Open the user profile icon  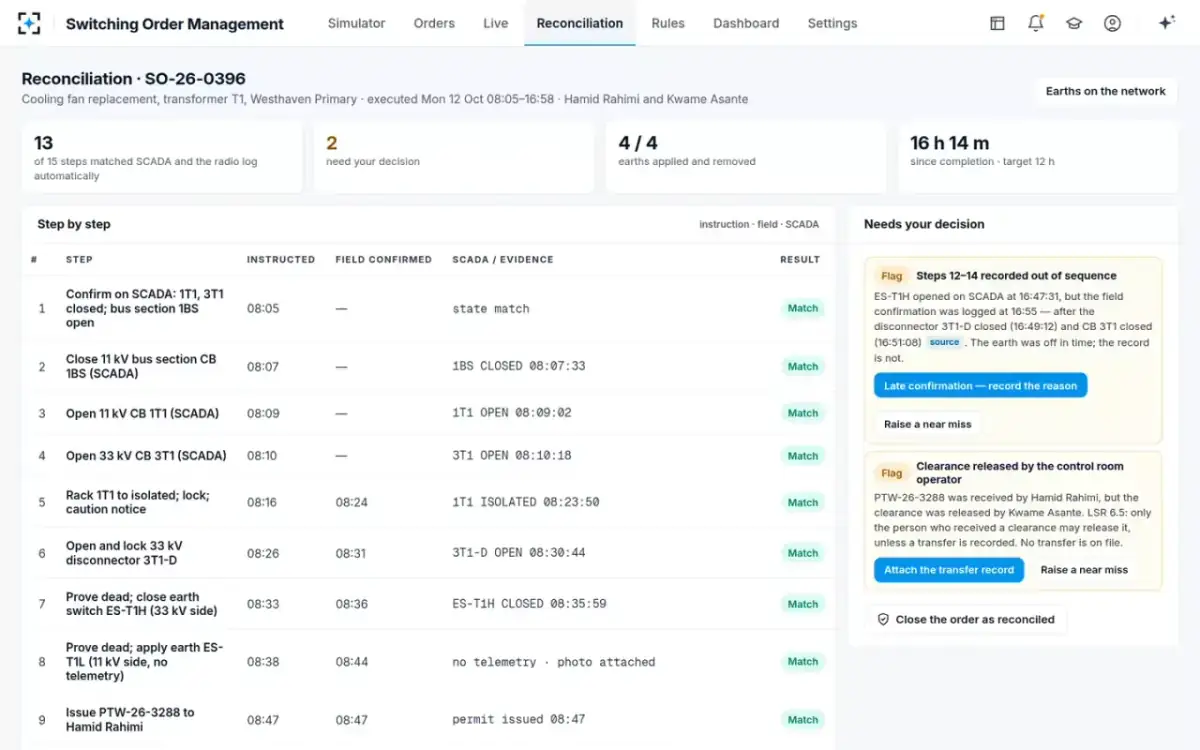(1112, 23)
